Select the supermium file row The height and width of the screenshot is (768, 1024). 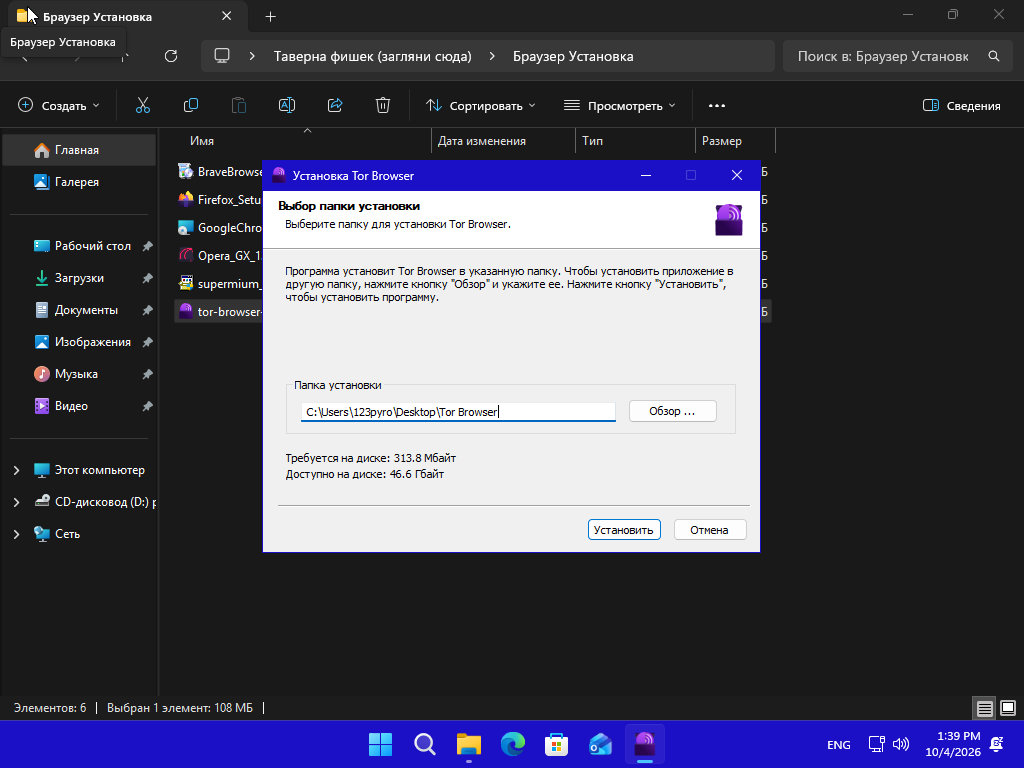pyautogui.click(x=218, y=283)
